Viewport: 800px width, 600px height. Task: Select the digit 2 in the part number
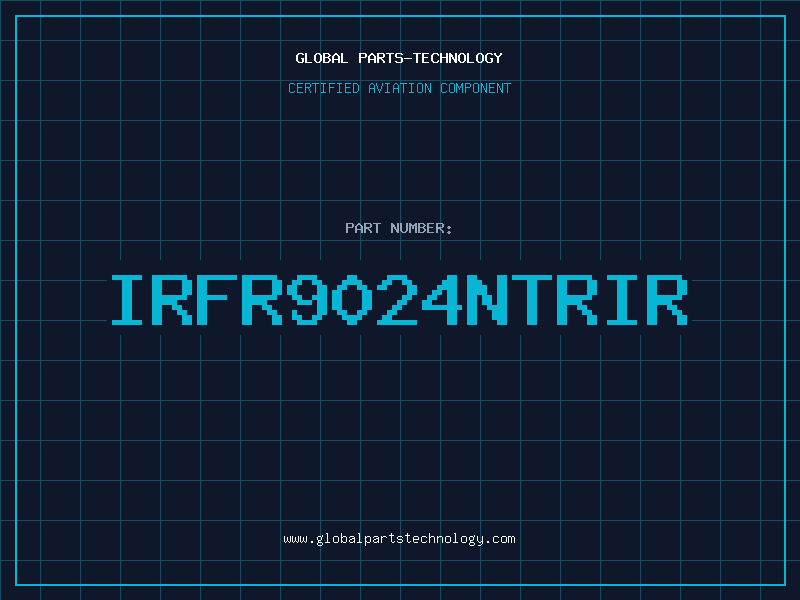(396, 300)
